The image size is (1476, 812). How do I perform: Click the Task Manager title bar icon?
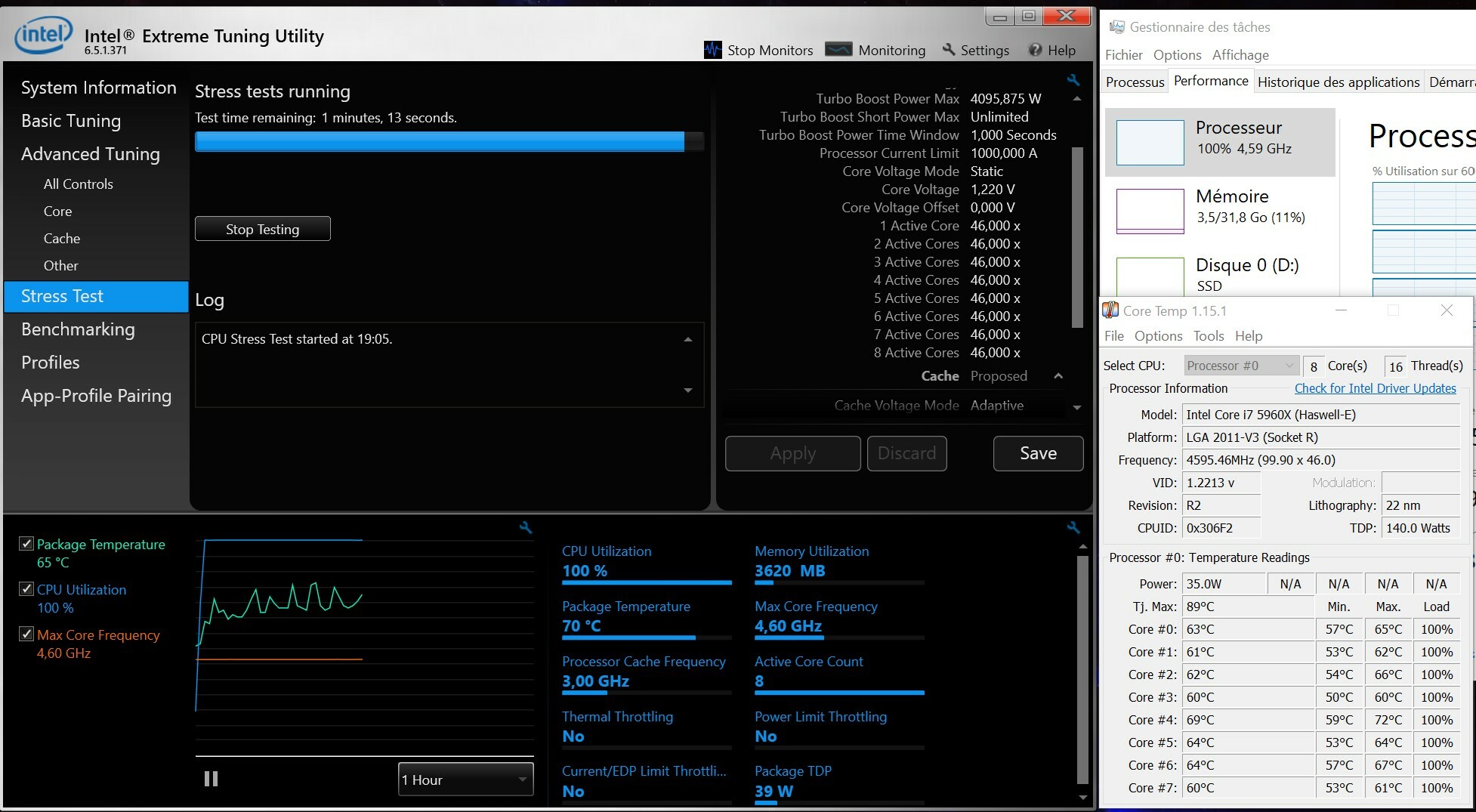pos(1116,27)
